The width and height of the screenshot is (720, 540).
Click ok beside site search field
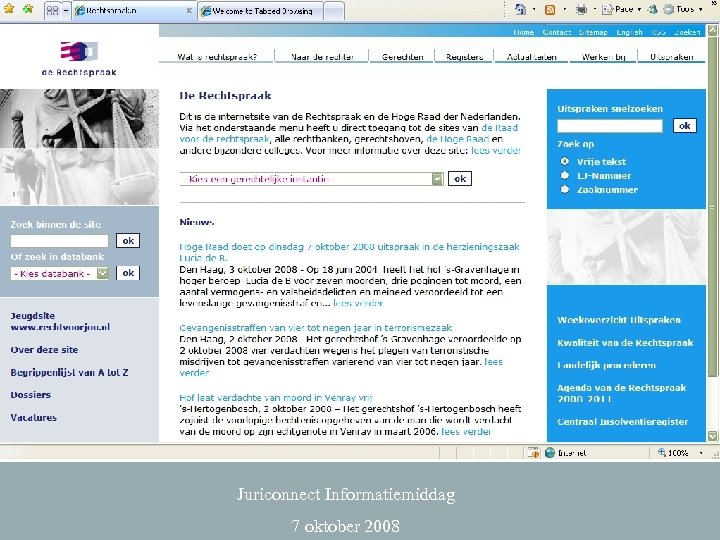tap(128, 241)
